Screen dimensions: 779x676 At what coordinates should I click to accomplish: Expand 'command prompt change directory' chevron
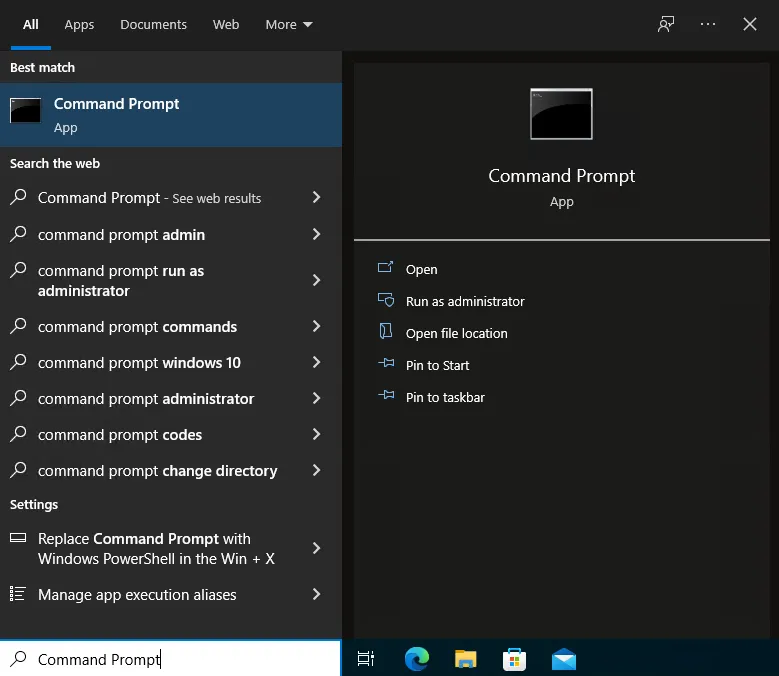click(316, 470)
